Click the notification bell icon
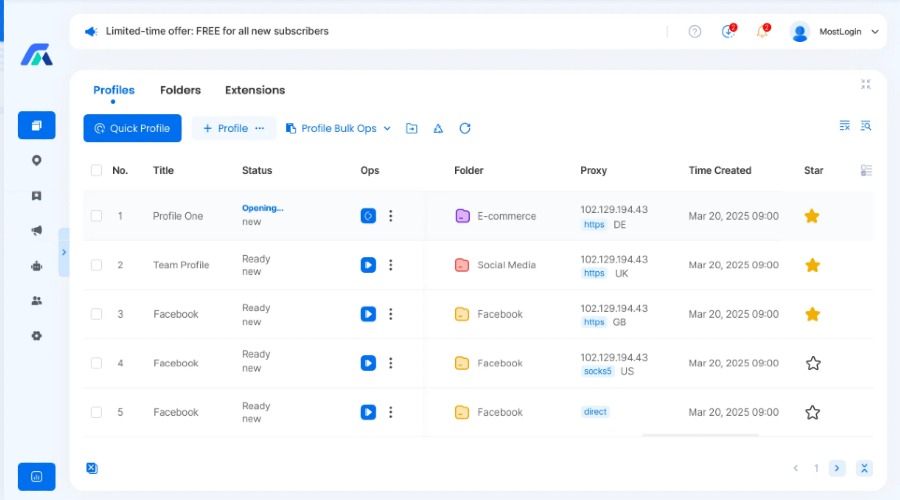The height and width of the screenshot is (500, 900). click(x=762, y=32)
